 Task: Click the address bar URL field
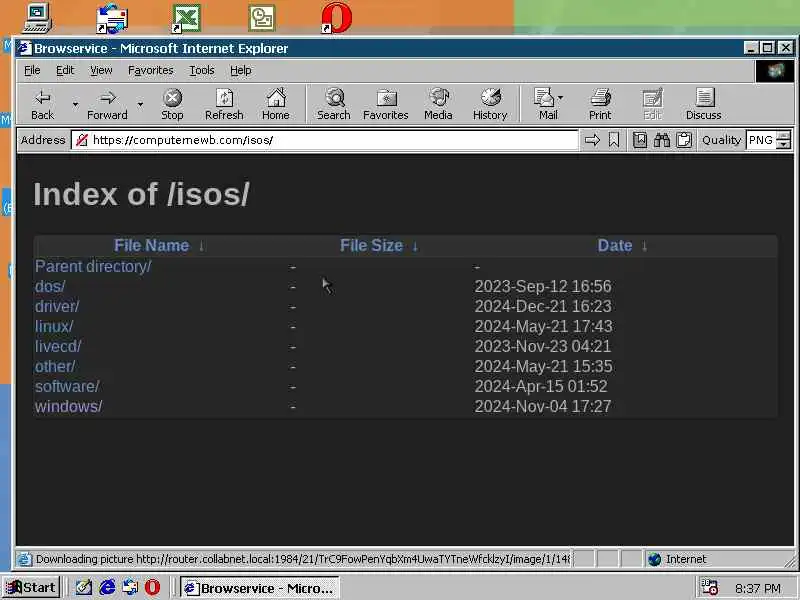tap(324, 140)
